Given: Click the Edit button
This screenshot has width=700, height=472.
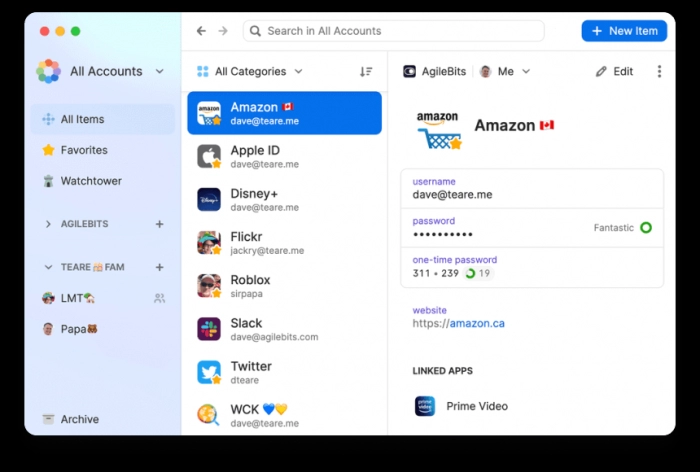Looking at the screenshot, I should point(614,72).
